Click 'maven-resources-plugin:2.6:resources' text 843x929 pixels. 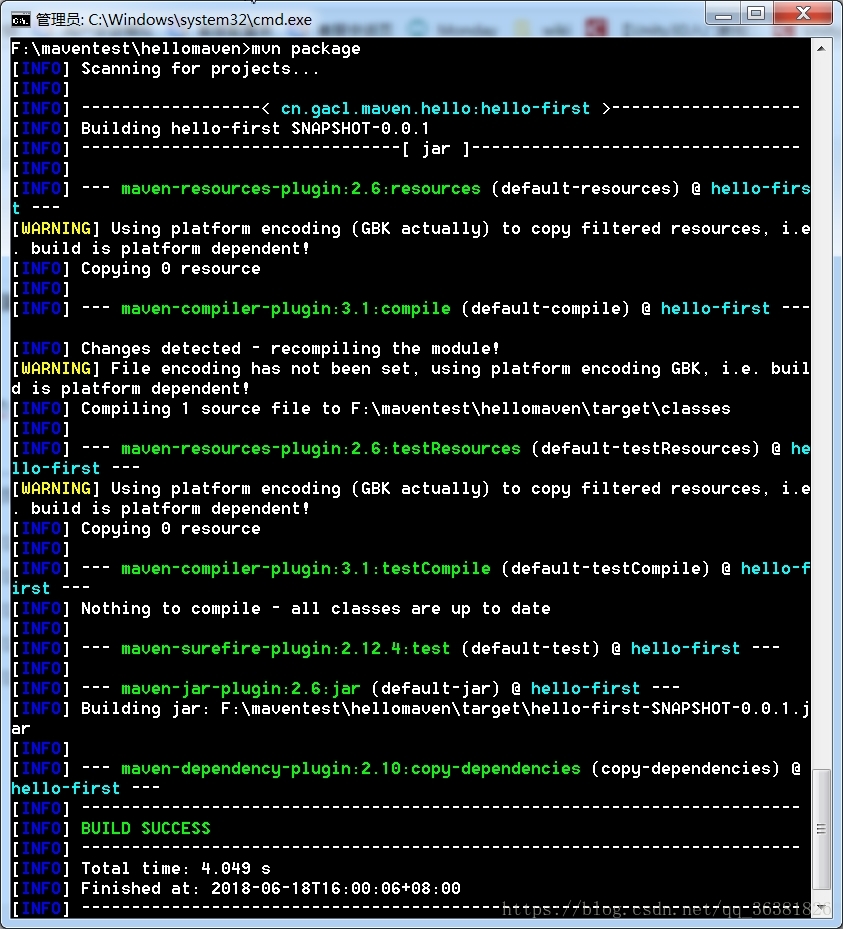pyautogui.click(x=301, y=188)
